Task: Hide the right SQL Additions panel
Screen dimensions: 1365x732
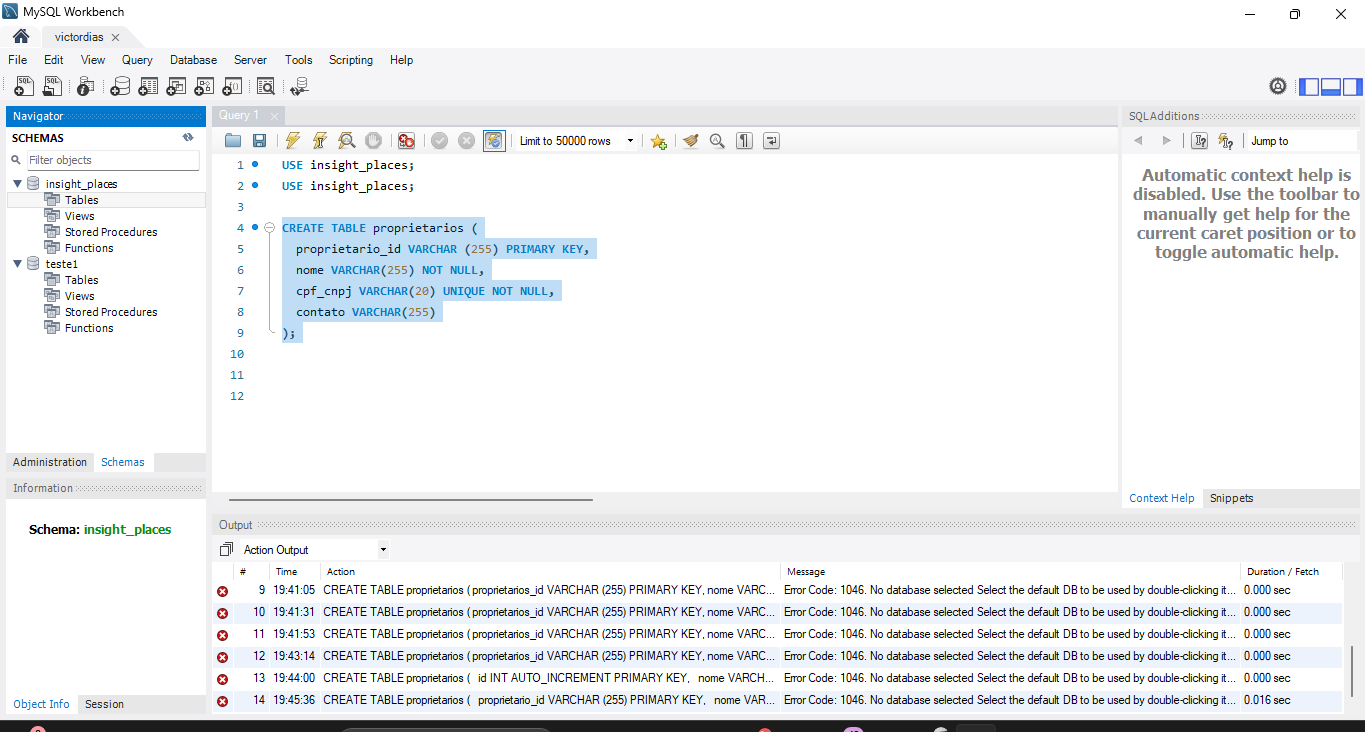Action: pyautogui.click(x=1353, y=87)
